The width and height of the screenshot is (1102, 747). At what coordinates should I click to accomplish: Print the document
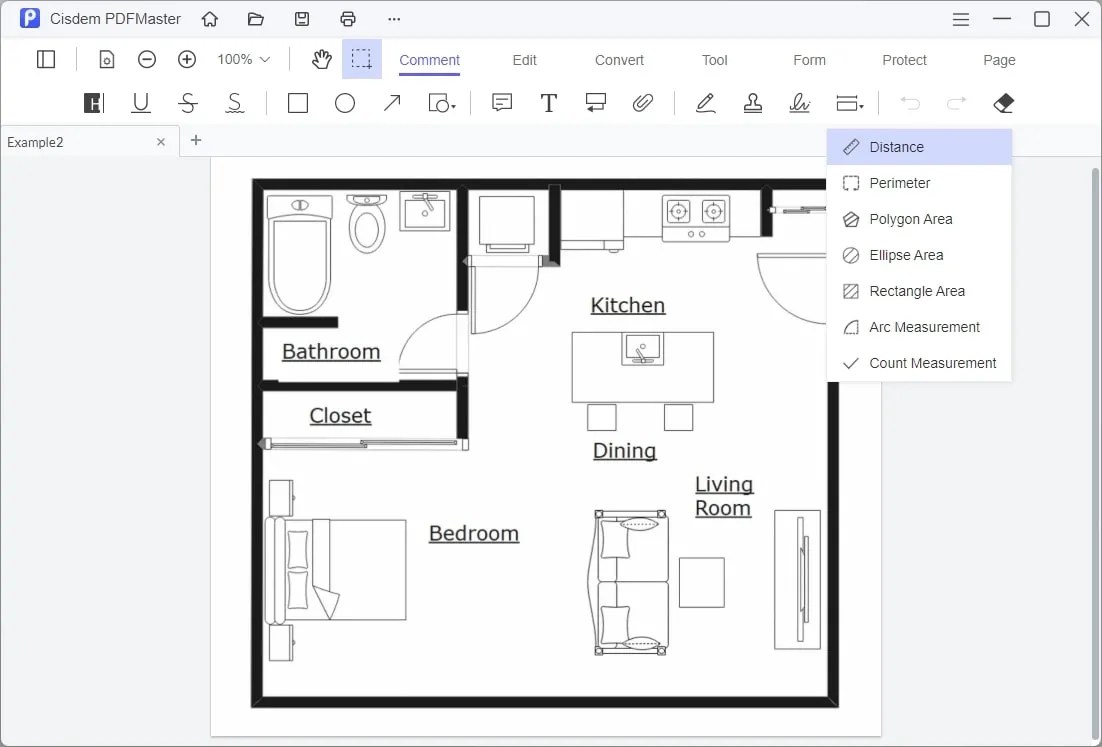(x=347, y=18)
